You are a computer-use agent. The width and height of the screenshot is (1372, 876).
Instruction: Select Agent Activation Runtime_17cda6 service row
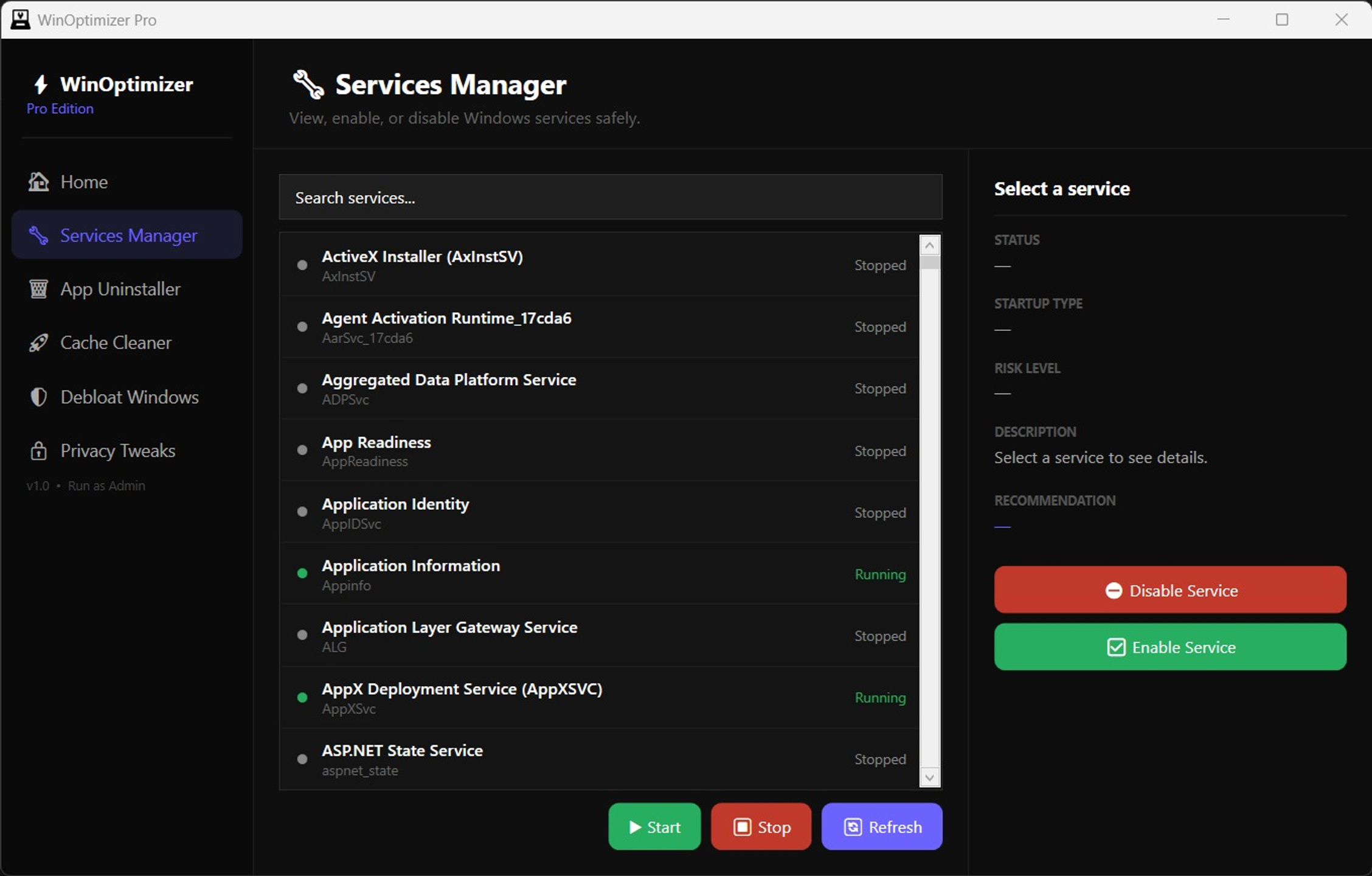point(600,327)
